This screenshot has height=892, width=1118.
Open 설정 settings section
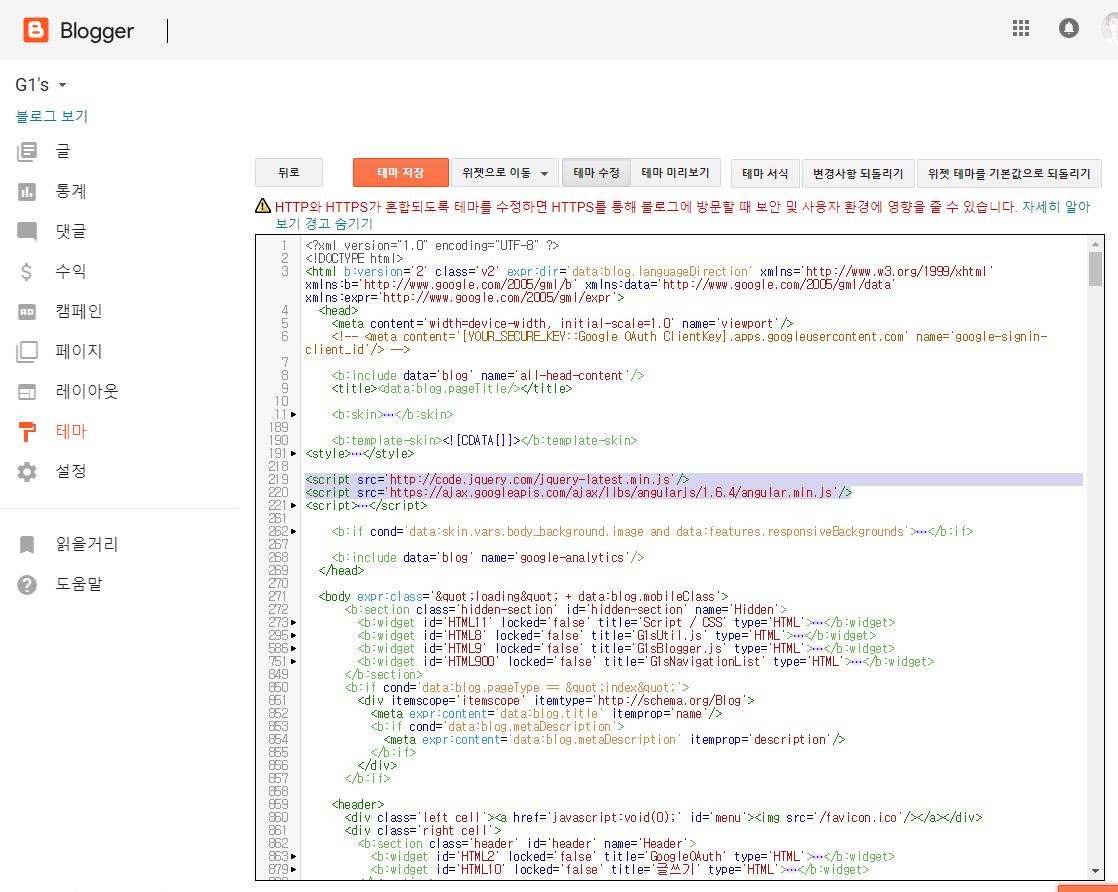[71, 471]
